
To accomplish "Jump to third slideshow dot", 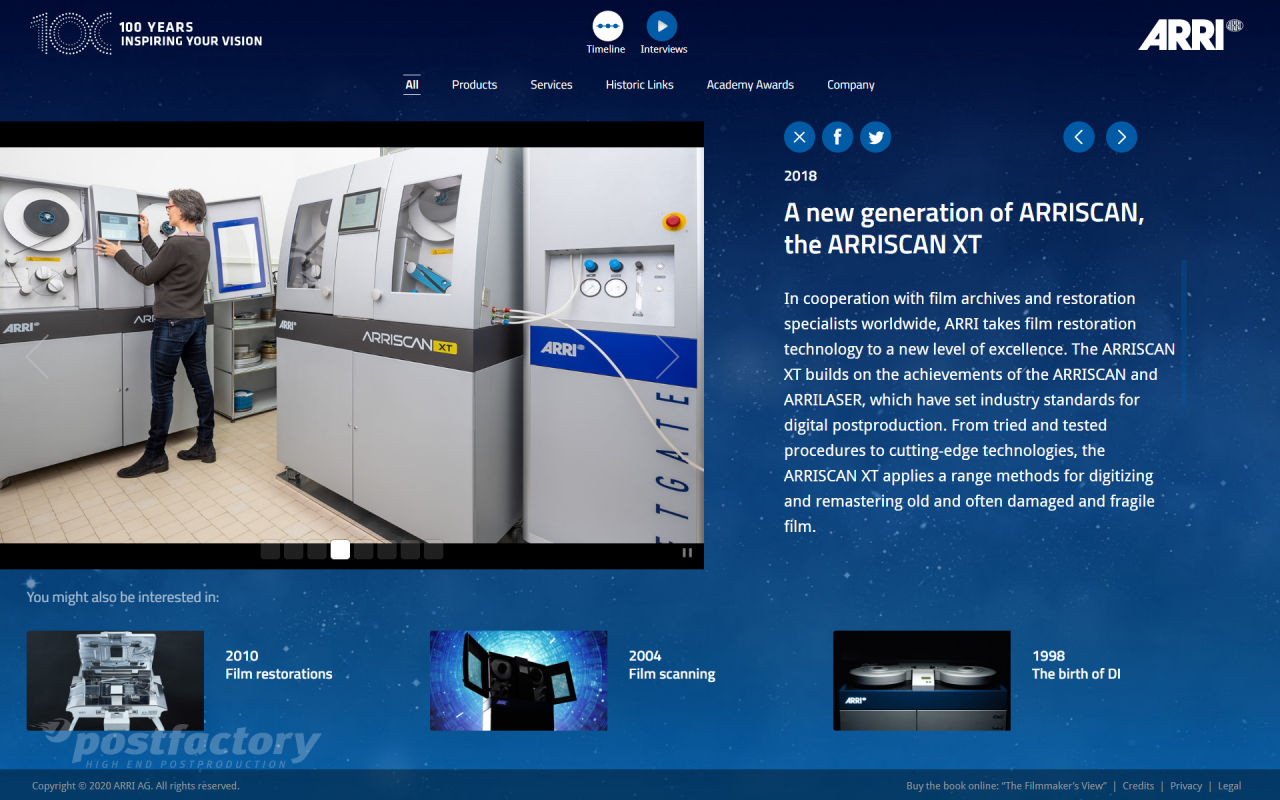I will pyautogui.click(x=317, y=550).
